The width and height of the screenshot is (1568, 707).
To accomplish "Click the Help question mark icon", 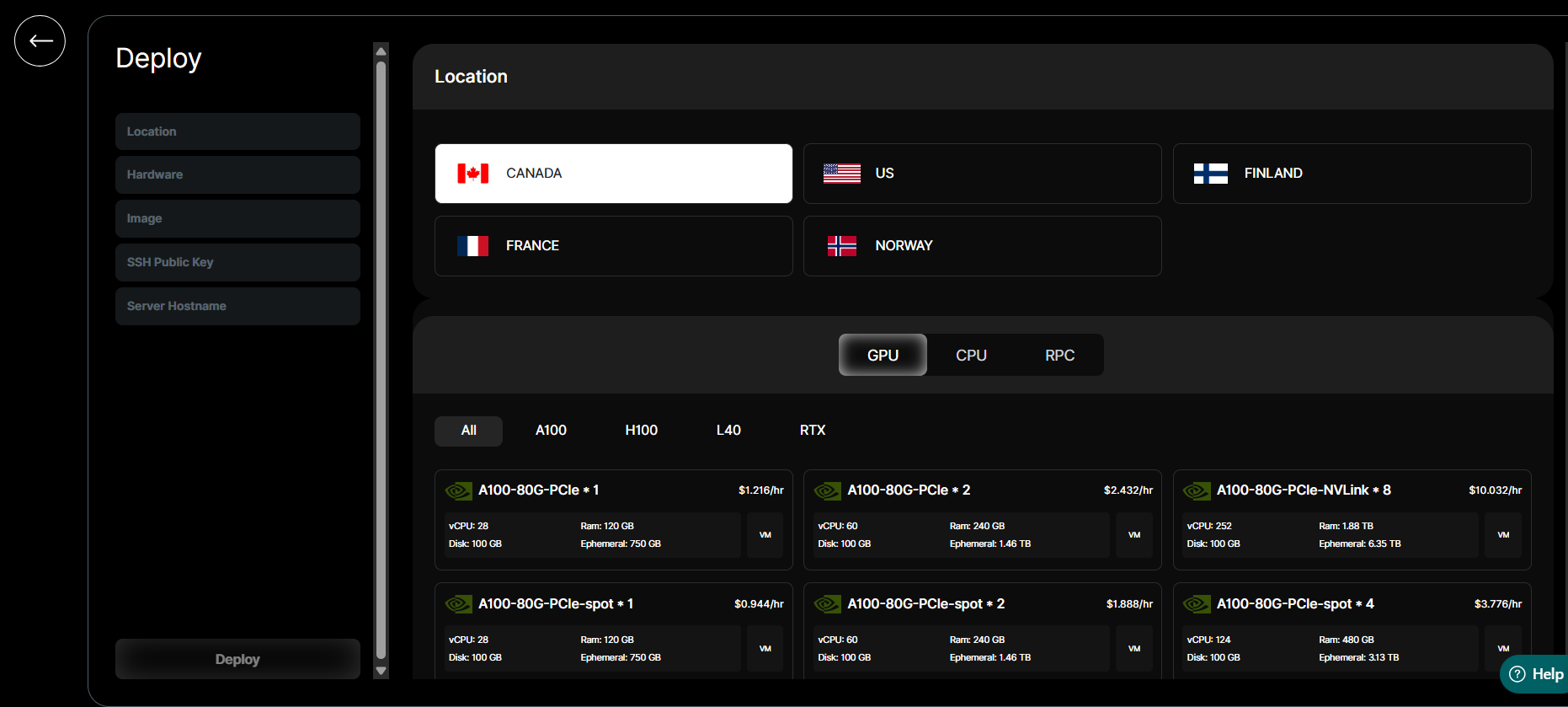I will pyautogui.click(x=1517, y=674).
